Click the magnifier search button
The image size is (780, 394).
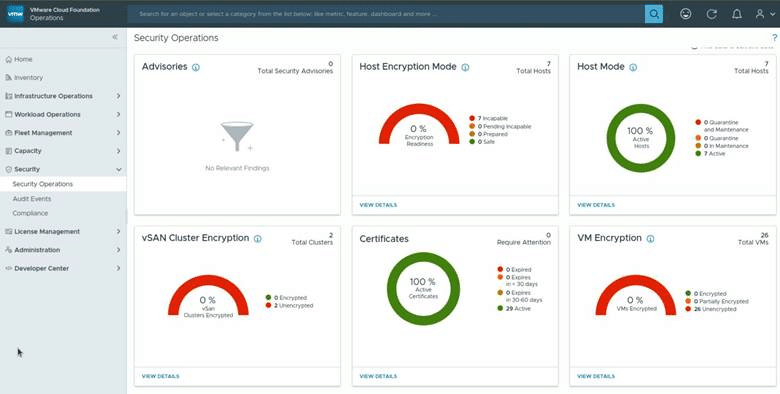tap(654, 14)
